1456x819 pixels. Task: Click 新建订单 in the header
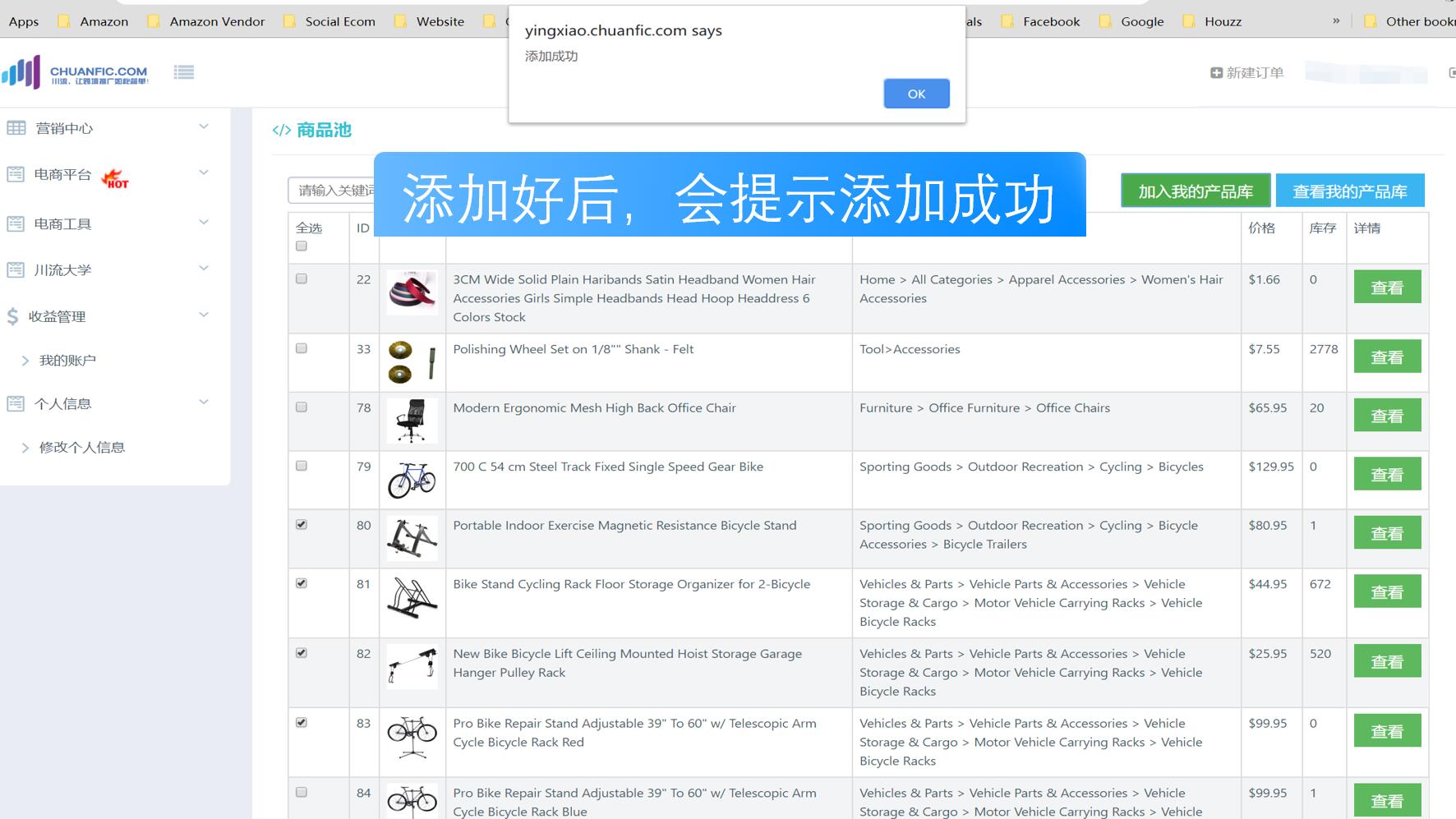coord(1247,73)
